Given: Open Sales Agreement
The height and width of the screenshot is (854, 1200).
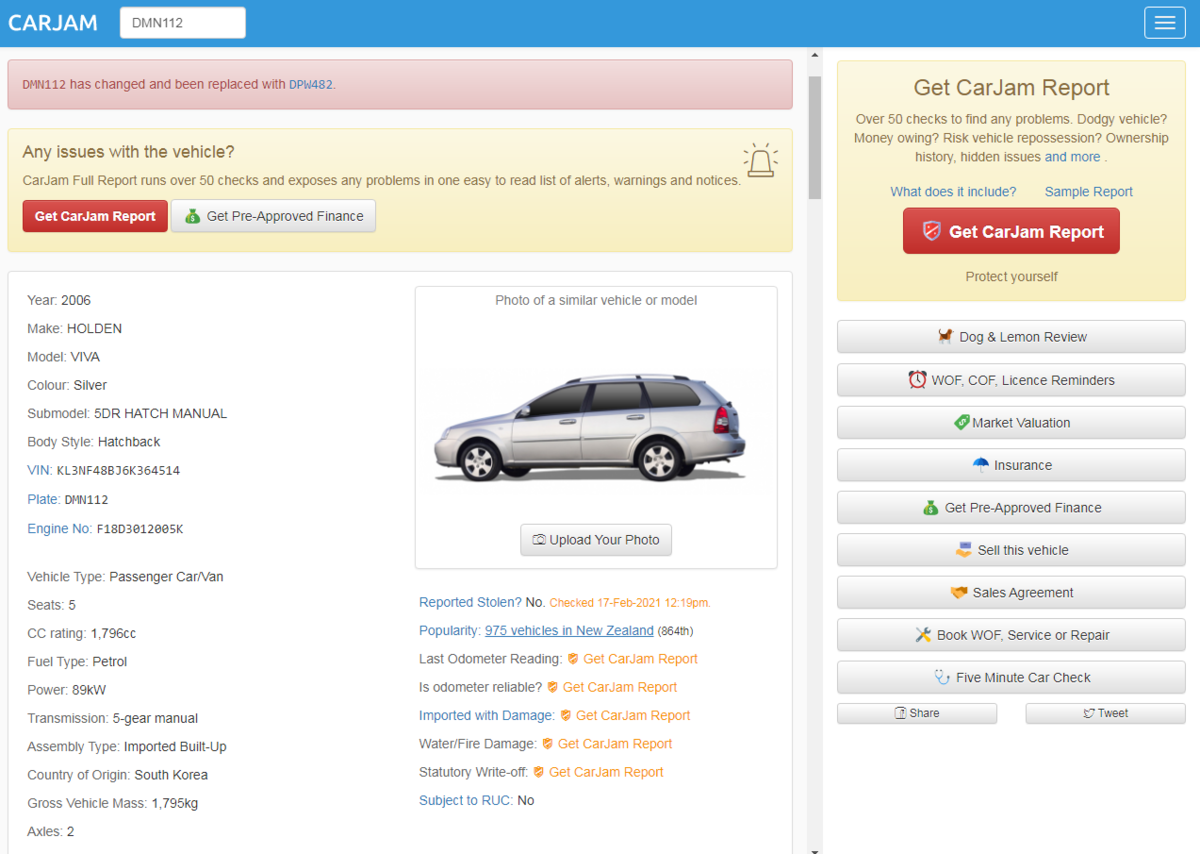Looking at the screenshot, I should 1011,592.
